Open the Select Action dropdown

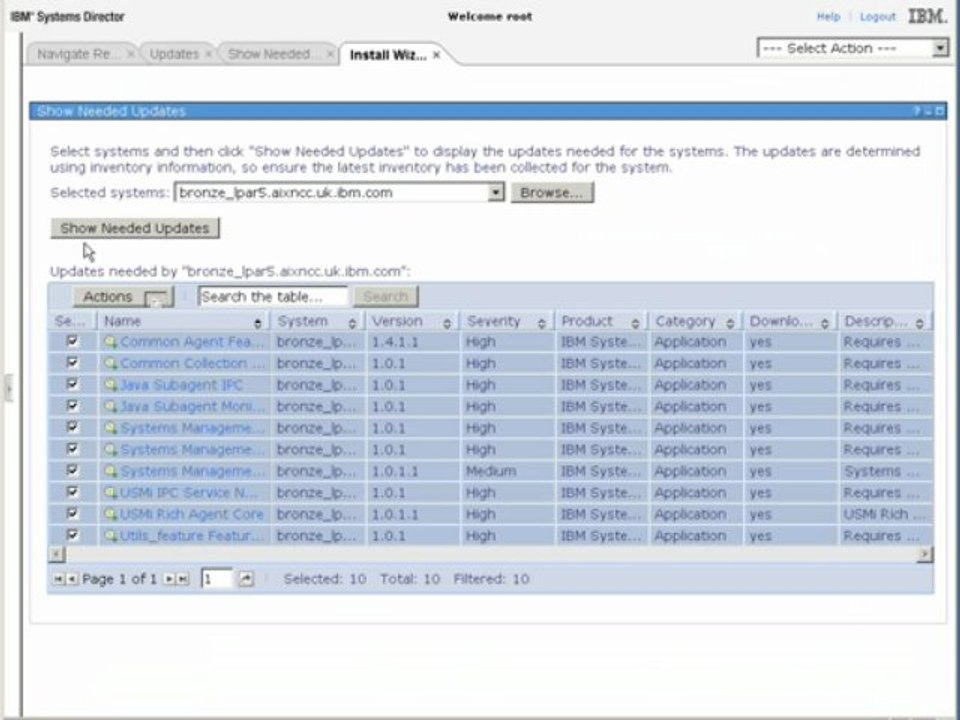[x=853, y=48]
